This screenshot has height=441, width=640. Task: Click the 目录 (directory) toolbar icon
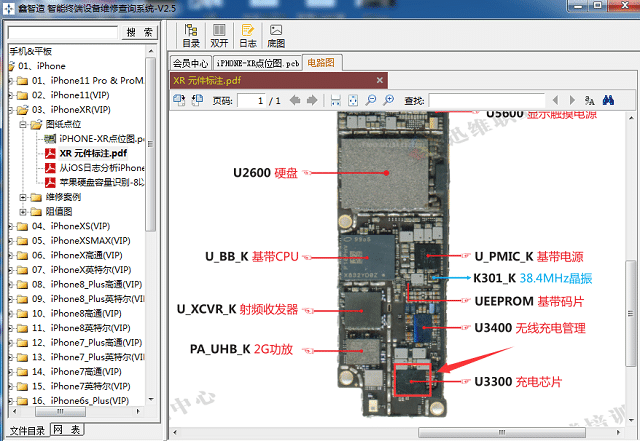click(192, 36)
